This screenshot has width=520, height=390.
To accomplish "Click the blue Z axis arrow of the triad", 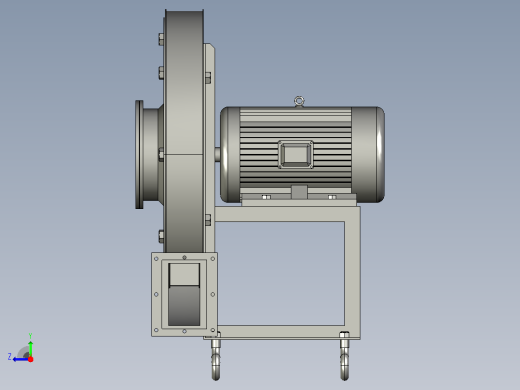I will coord(20,359).
